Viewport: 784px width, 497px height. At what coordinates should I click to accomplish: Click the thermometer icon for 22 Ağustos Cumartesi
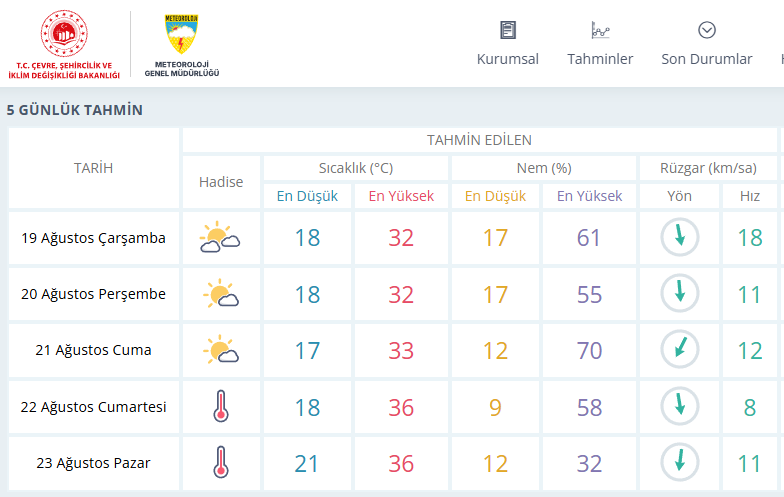point(221,406)
